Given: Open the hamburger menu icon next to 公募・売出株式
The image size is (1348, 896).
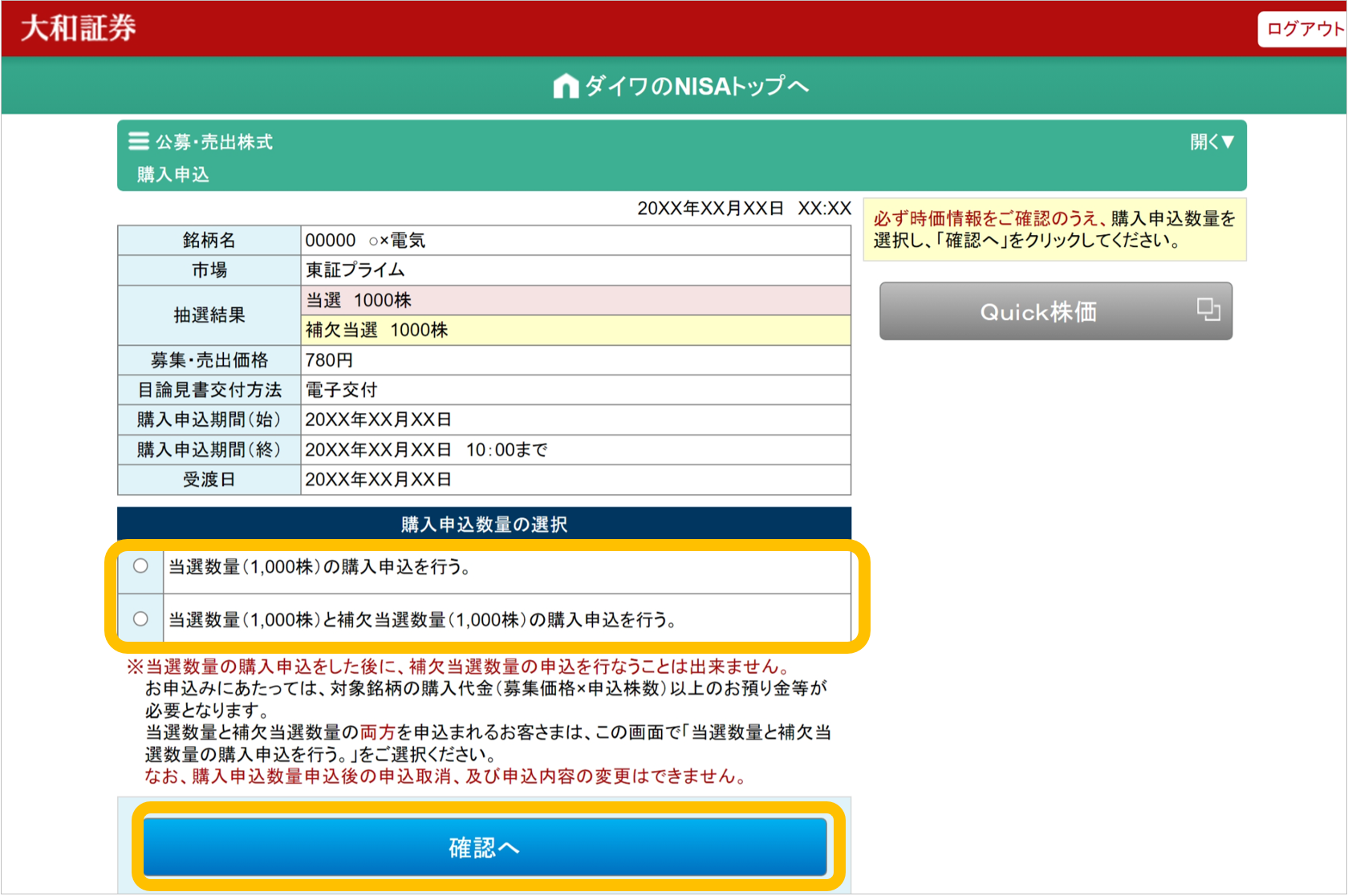Looking at the screenshot, I should [x=139, y=142].
